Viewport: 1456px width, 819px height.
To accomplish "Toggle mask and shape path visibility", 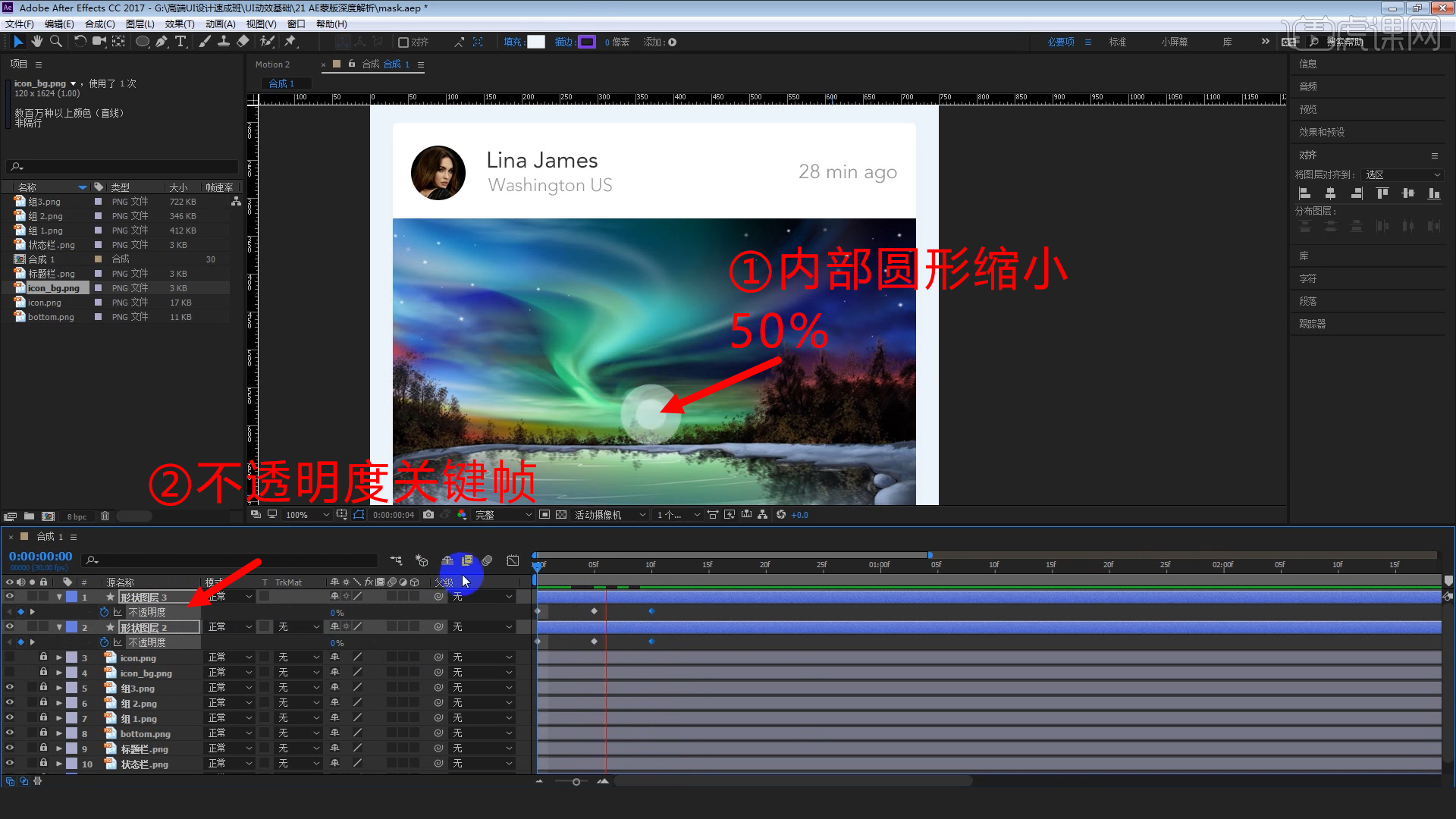I will coord(359,515).
